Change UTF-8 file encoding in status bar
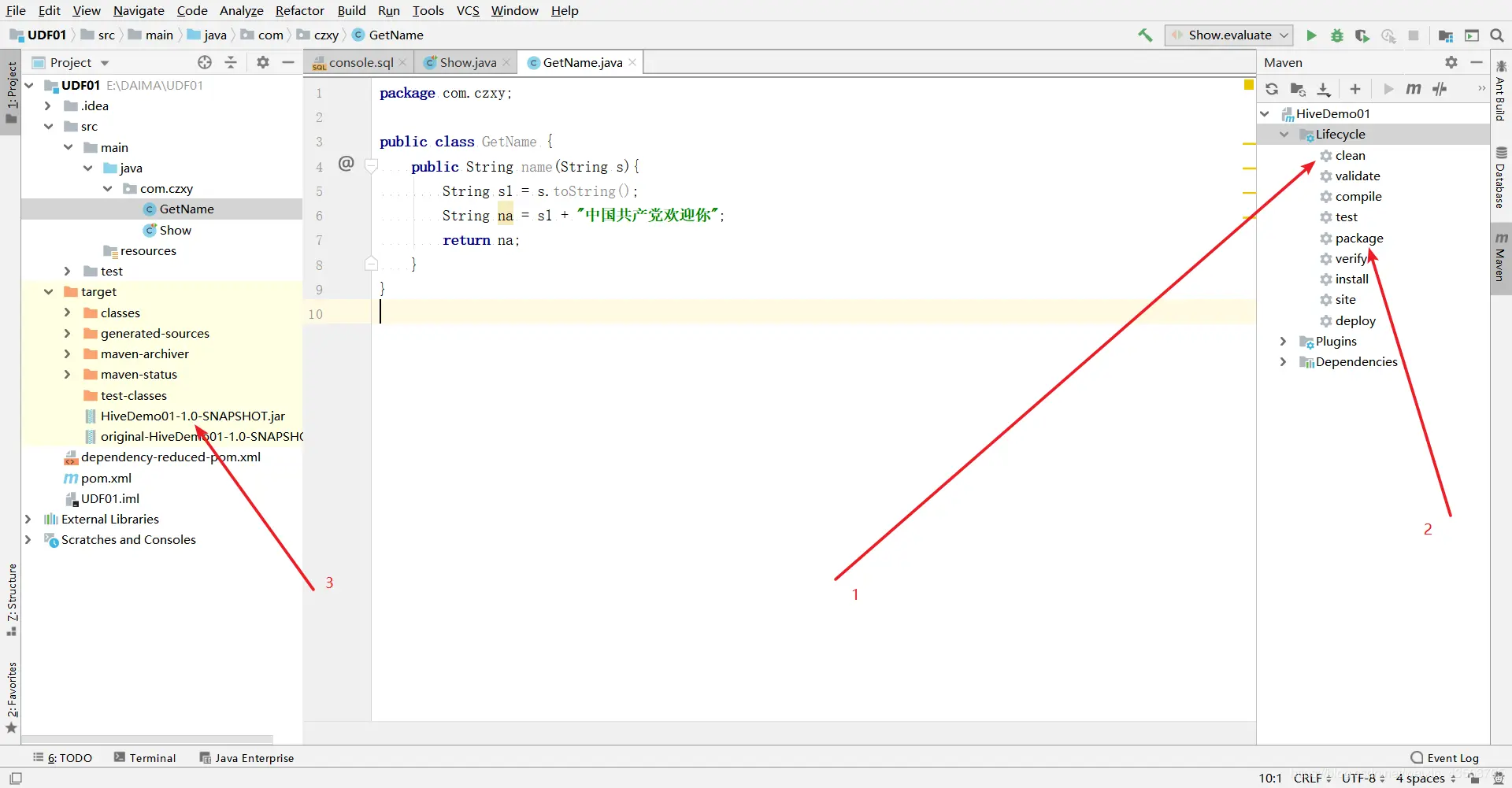 tap(1363, 779)
